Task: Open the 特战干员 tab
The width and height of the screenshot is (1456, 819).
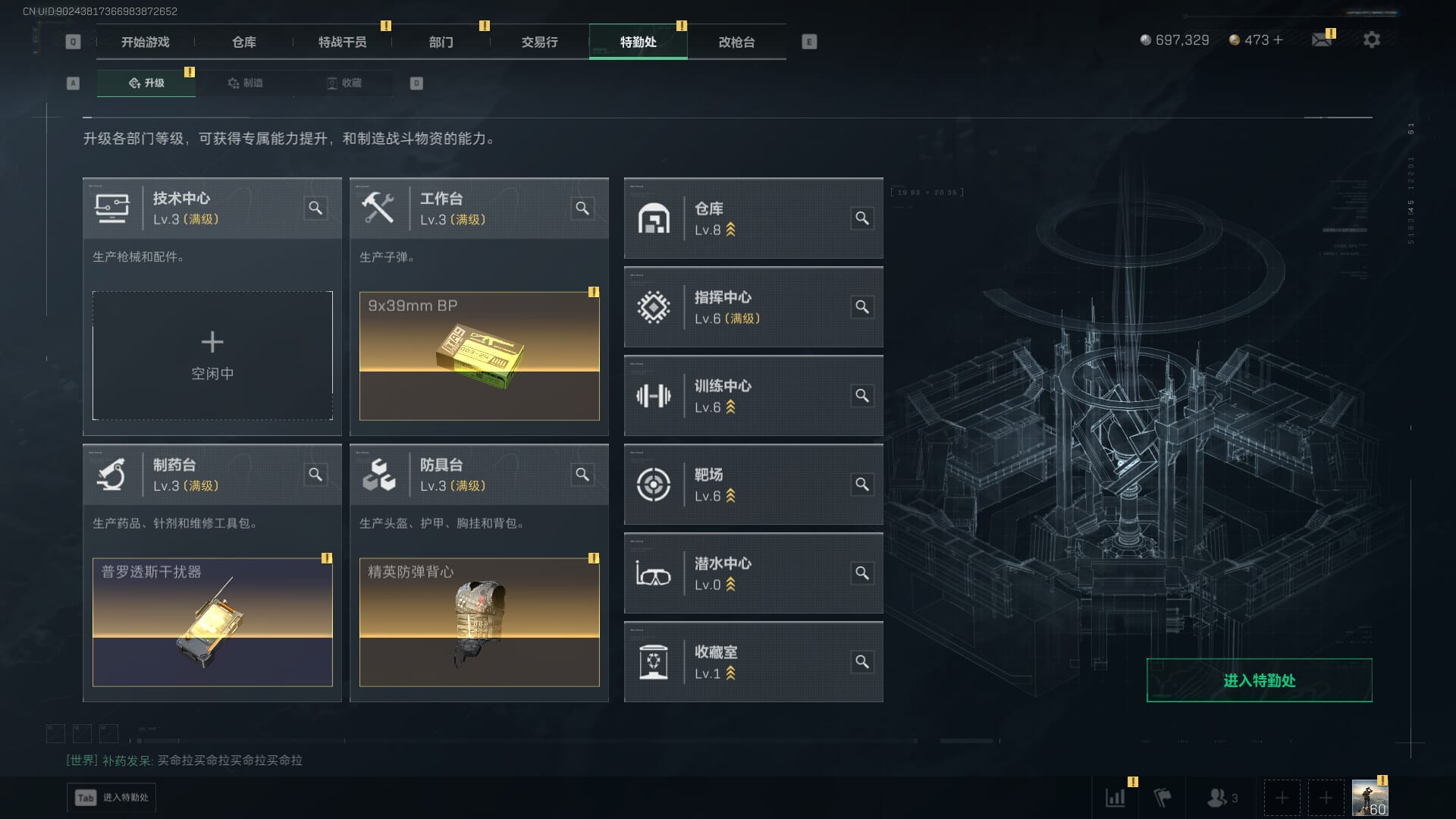Action: [342, 42]
